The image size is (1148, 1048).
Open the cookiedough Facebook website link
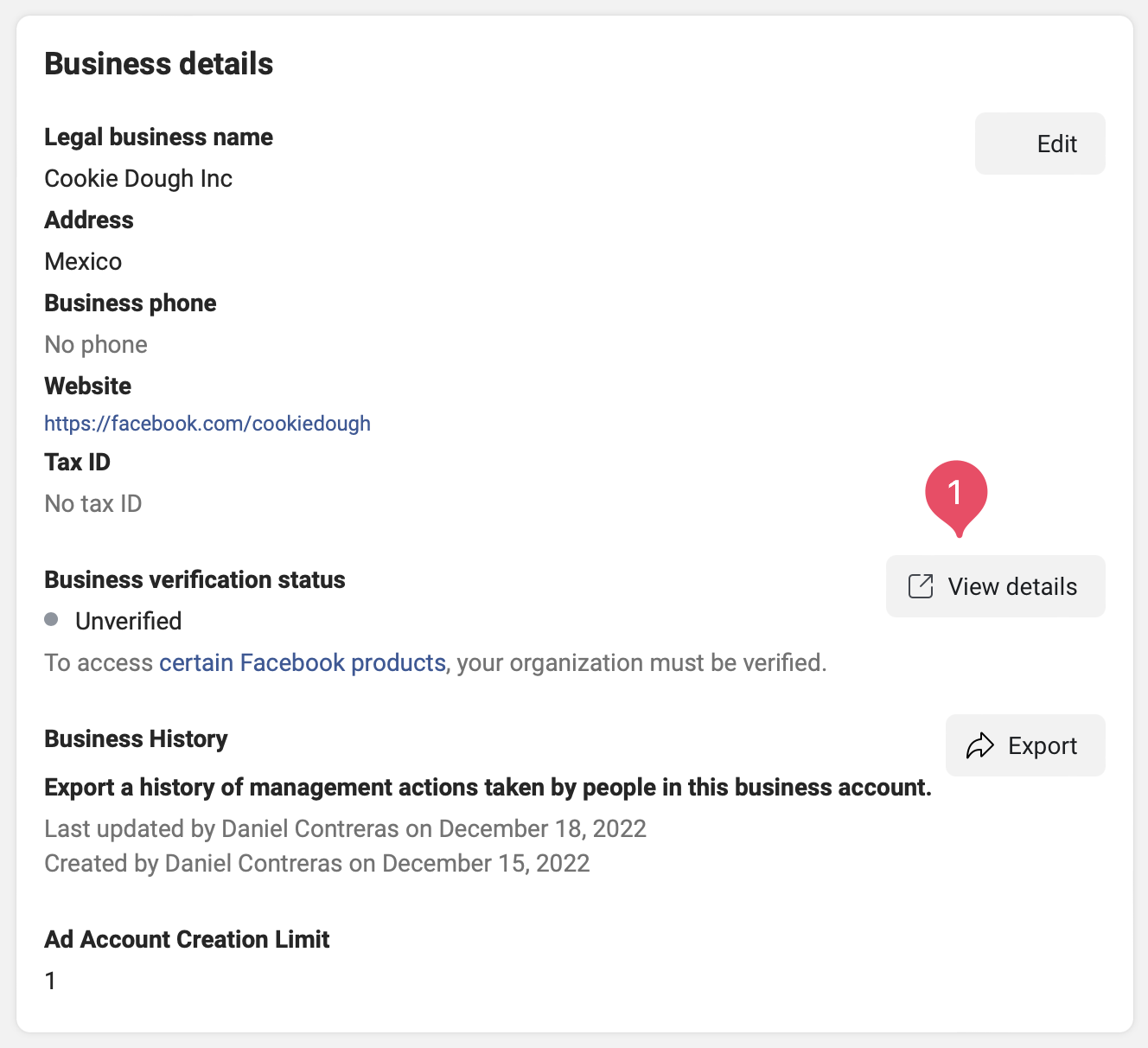click(207, 423)
